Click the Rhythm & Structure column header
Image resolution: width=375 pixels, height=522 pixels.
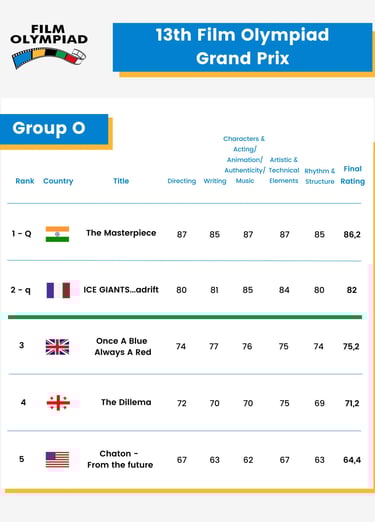tap(320, 176)
